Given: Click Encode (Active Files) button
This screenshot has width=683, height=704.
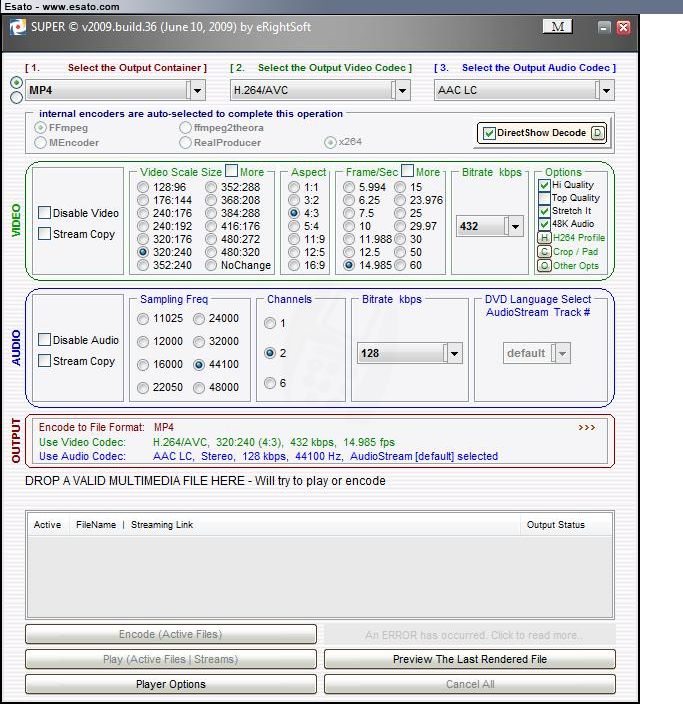Looking at the screenshot, I should (171, 634).
